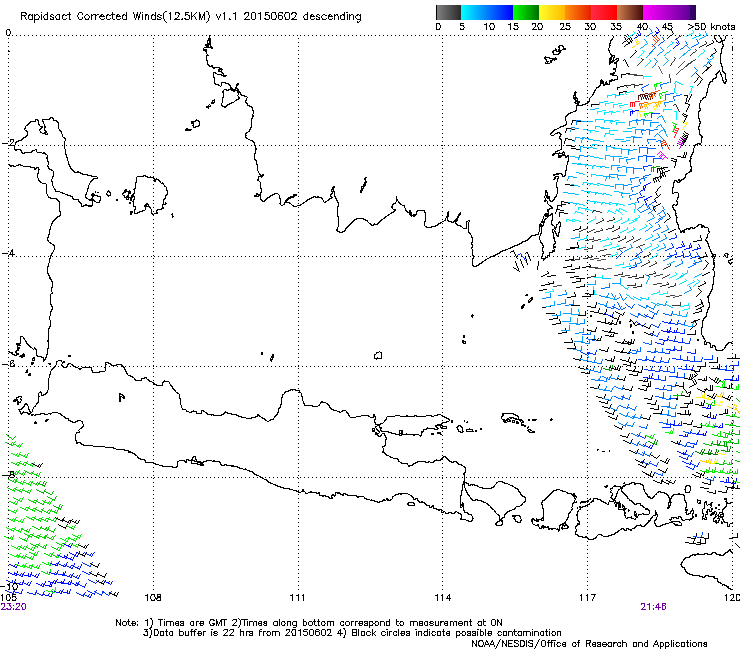Click the brown 35-40 knots color segment
Screen dimensions: 740x650
click(630, 12)
